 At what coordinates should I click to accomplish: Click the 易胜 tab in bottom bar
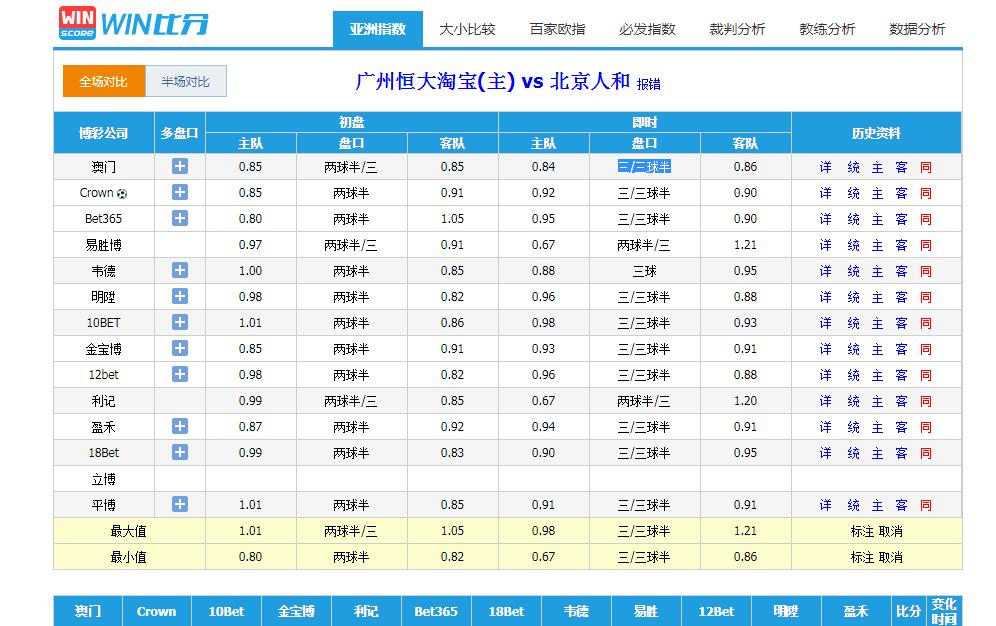pos(646,611)
